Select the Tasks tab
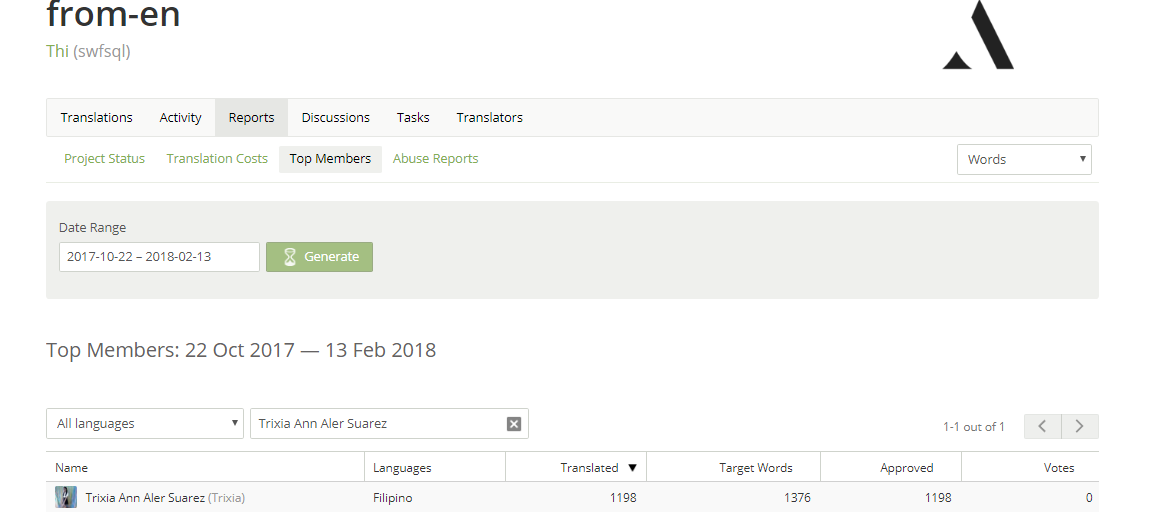 pos(413,117)
